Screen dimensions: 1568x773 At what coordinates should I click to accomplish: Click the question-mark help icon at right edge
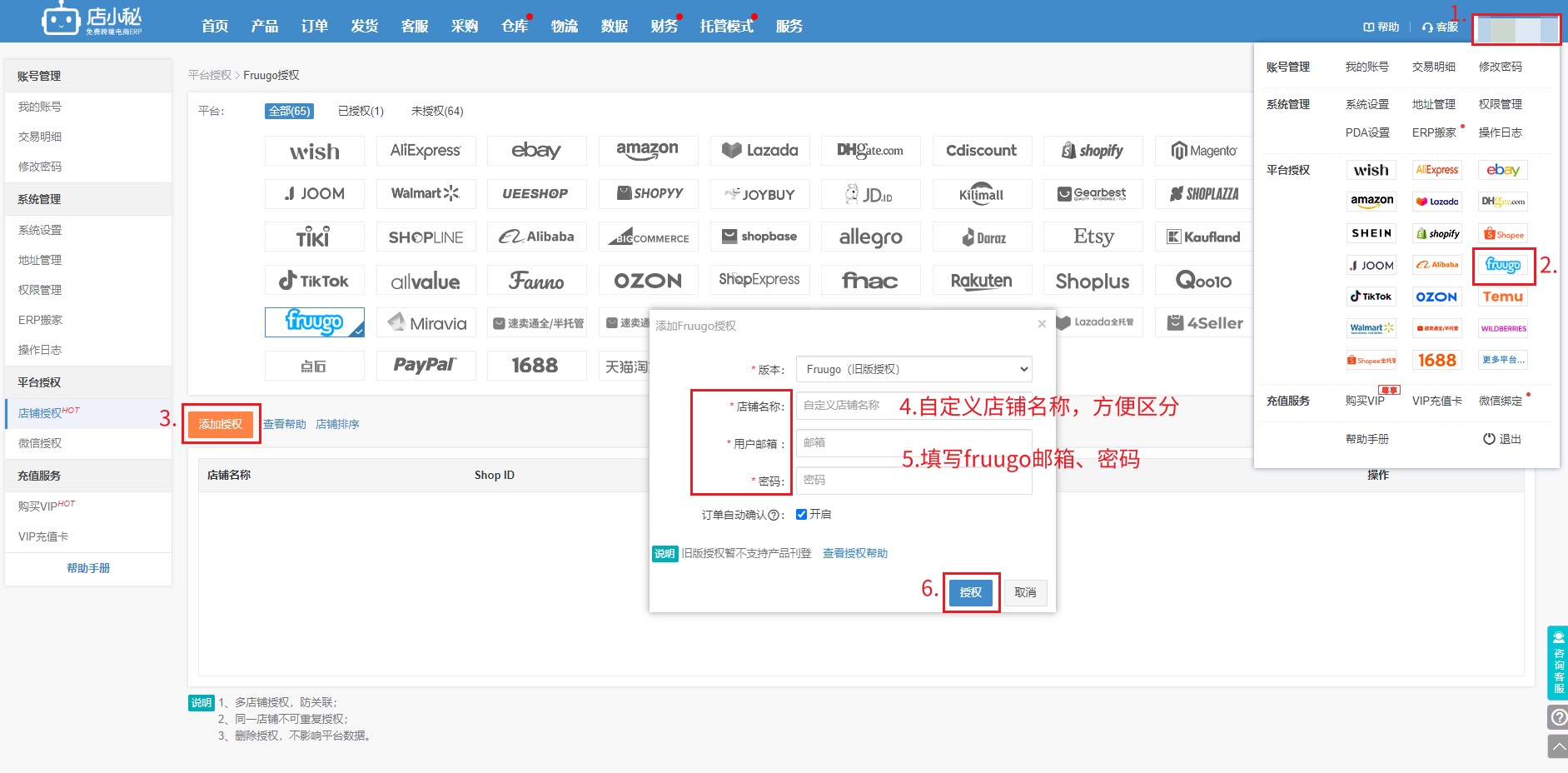click(1558, 717)
